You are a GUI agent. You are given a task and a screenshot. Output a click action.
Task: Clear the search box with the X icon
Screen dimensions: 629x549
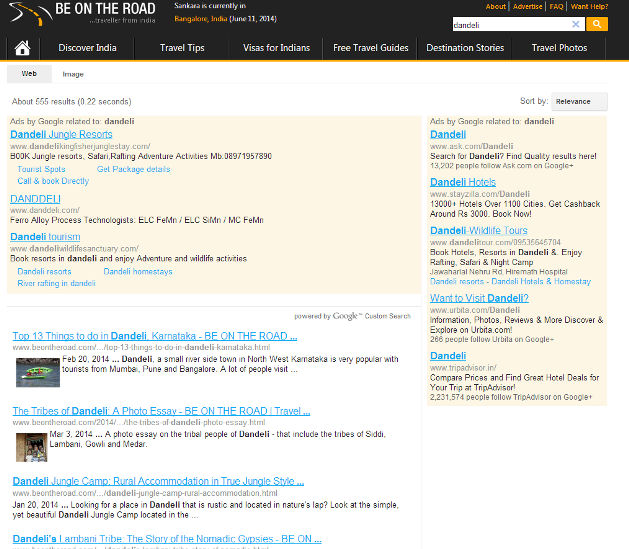576,24
